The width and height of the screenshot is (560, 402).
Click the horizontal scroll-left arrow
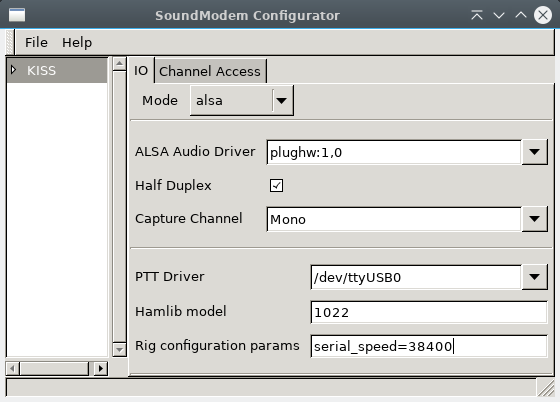[12, 368]
